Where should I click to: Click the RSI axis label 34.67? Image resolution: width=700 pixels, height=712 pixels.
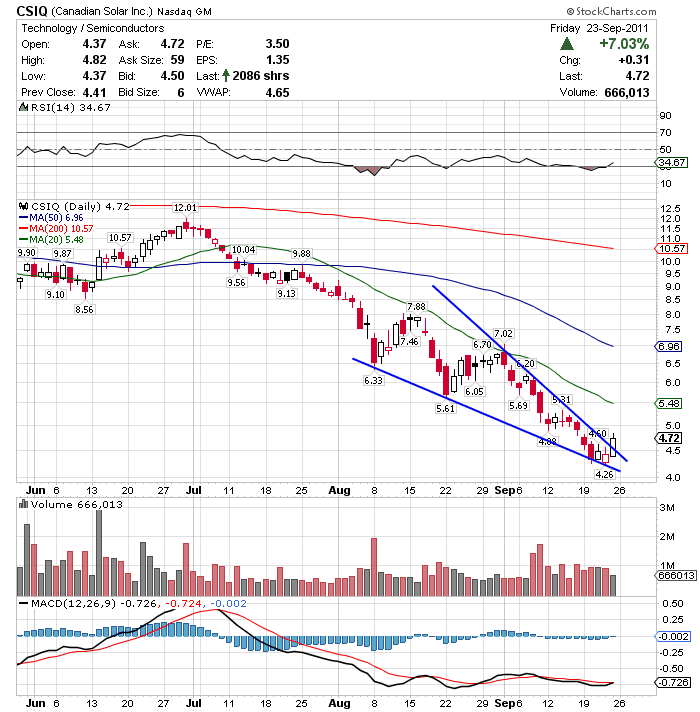click(671, 163)
